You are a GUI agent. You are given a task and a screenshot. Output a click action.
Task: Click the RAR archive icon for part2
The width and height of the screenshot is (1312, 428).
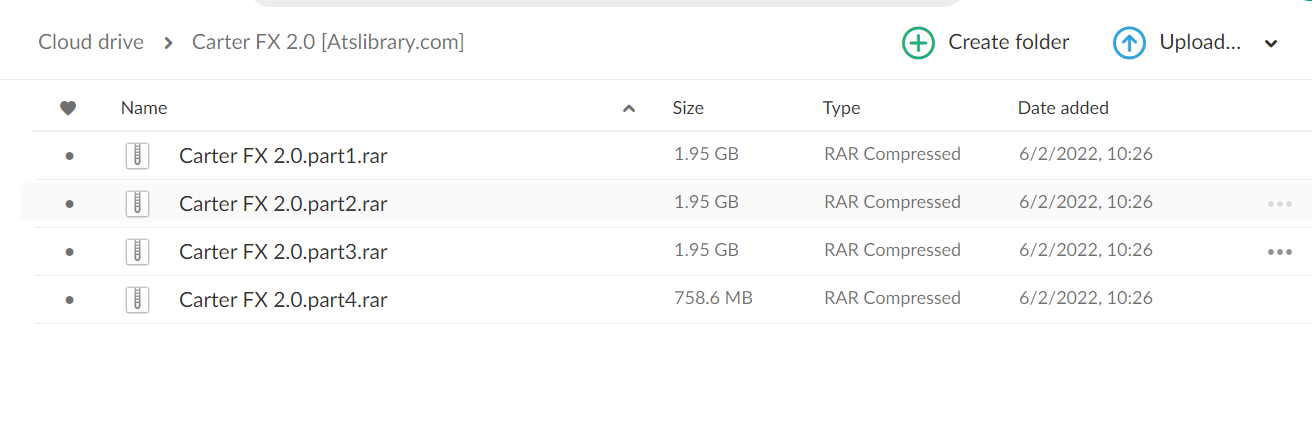137,203
